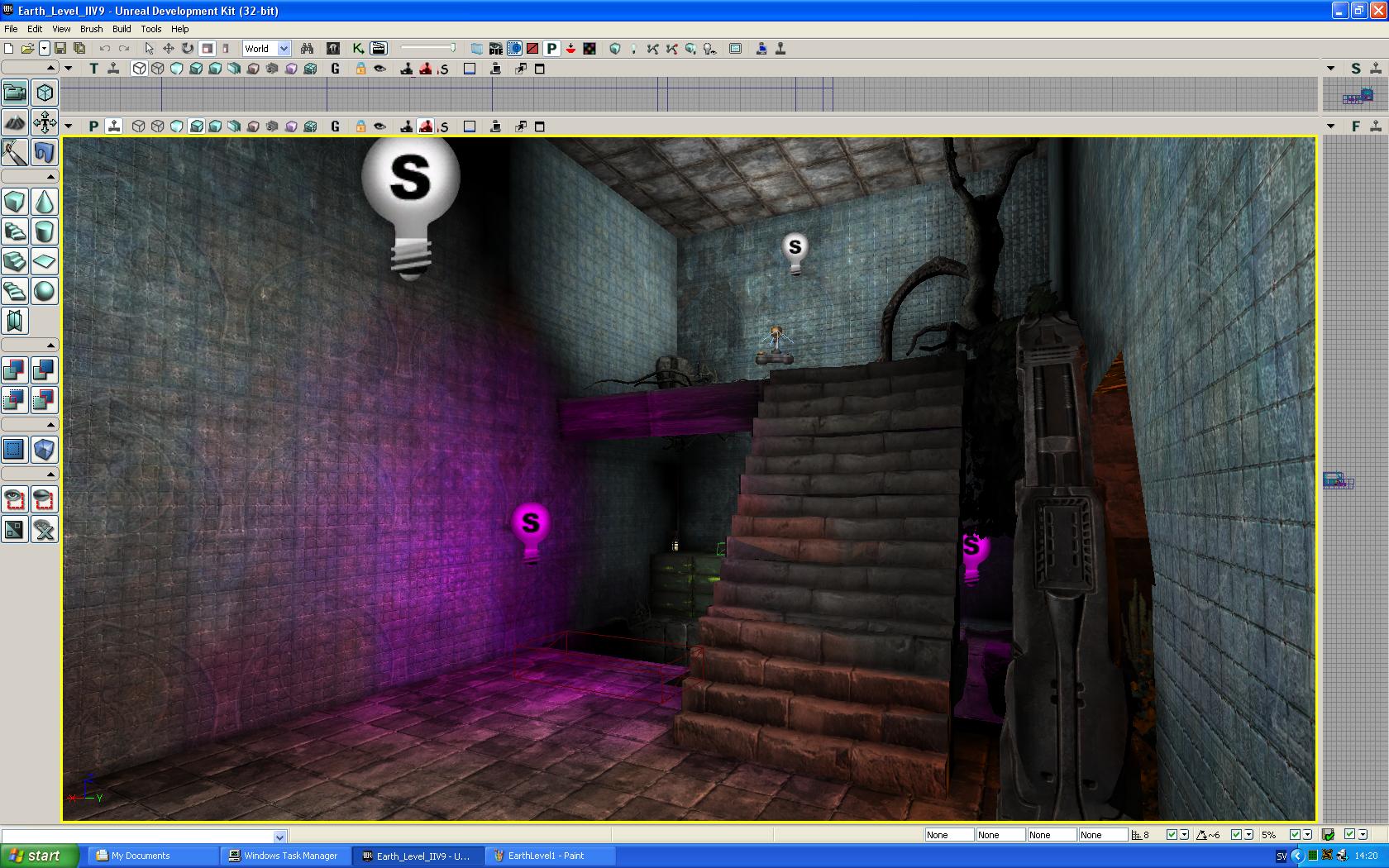Switch to EarthLevel1 - Paint window
Image resolution: width=1389 pixels, height=868 pixels.
[x=550, y=856]
